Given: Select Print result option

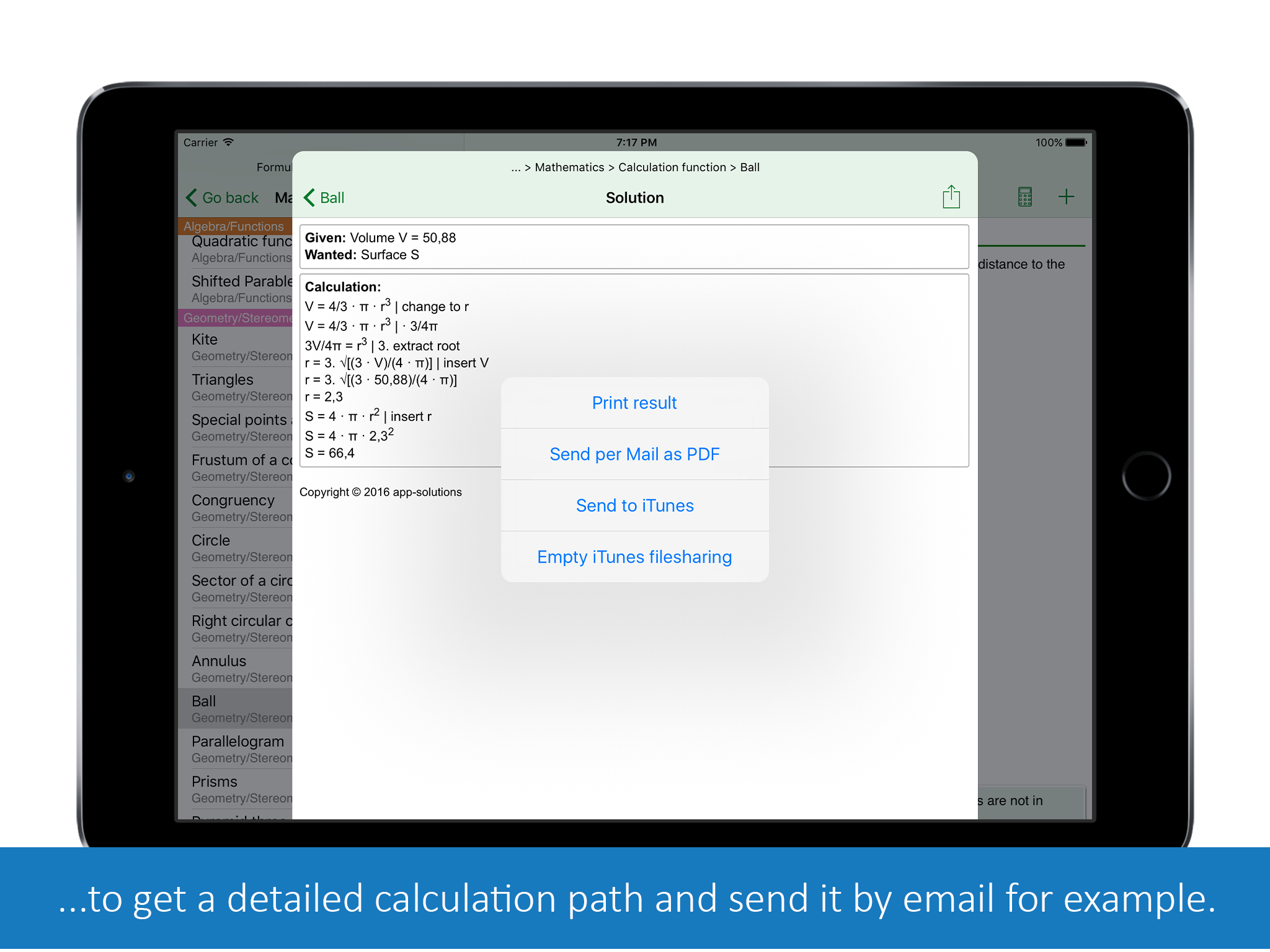Looking at the screenshot, I should pos(634,403).
